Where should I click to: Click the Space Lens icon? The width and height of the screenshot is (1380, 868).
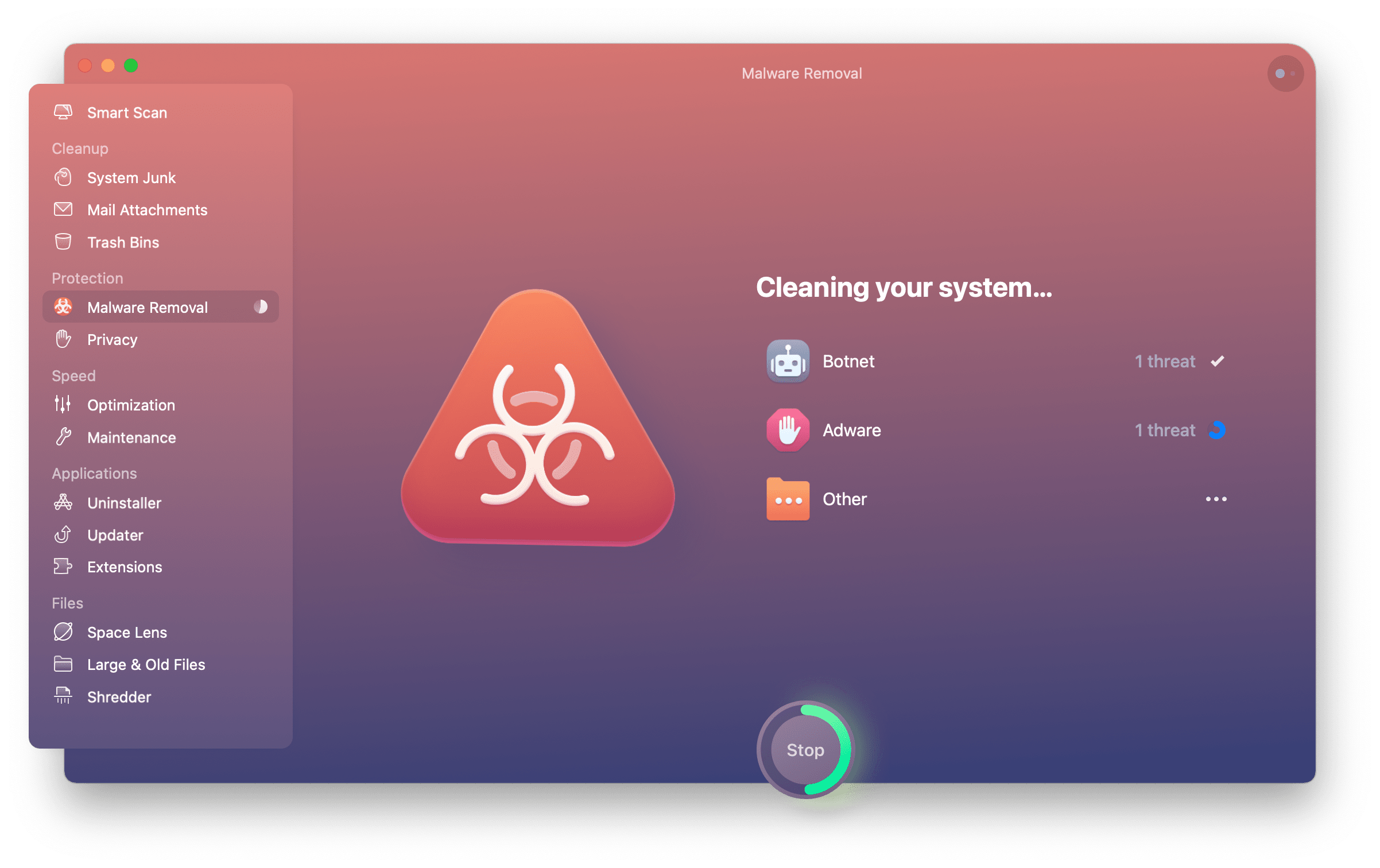point(62,631)
